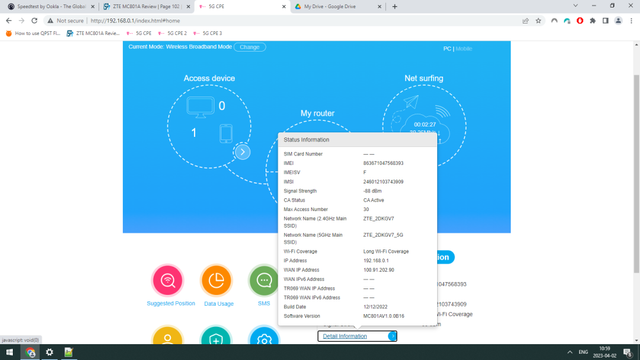Viewport: 640px width, 360px height.
Task: Open ZTE MC801A Review bookmark
Action: [x=93, y=33]
